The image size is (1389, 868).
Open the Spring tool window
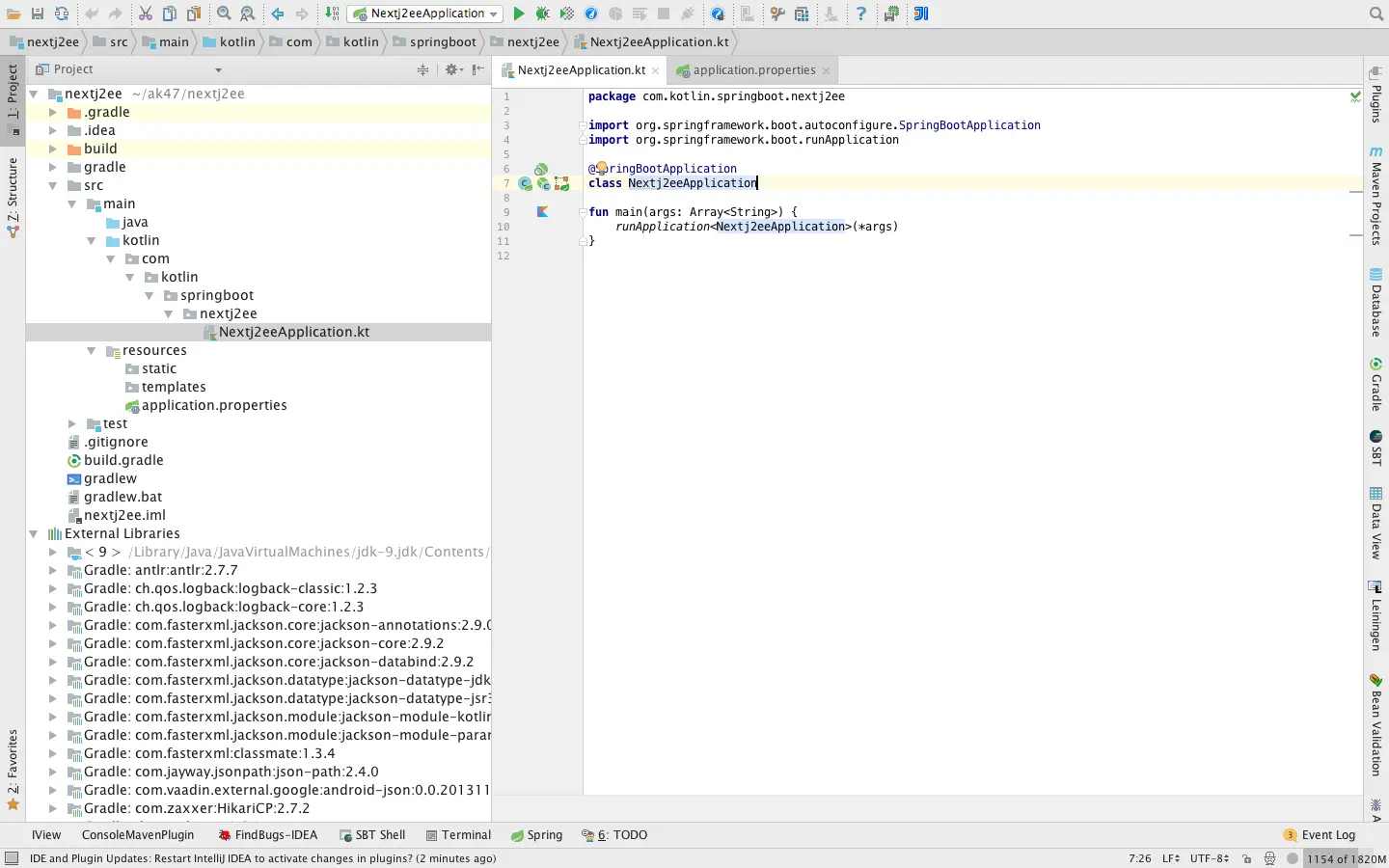(536, 835)
